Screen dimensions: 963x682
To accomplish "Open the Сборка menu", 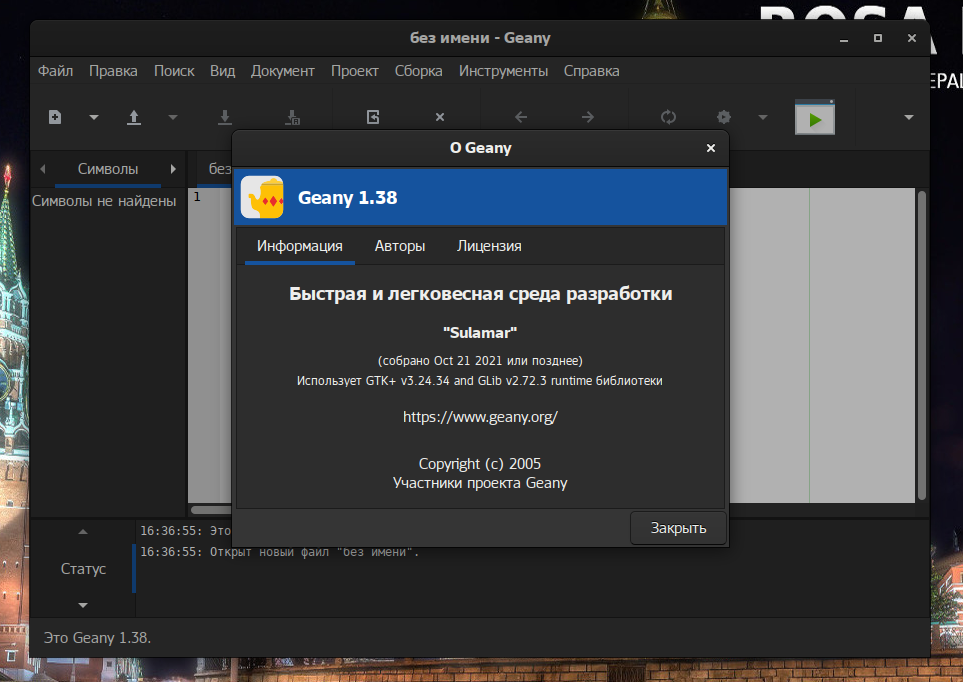I will 418,71.
